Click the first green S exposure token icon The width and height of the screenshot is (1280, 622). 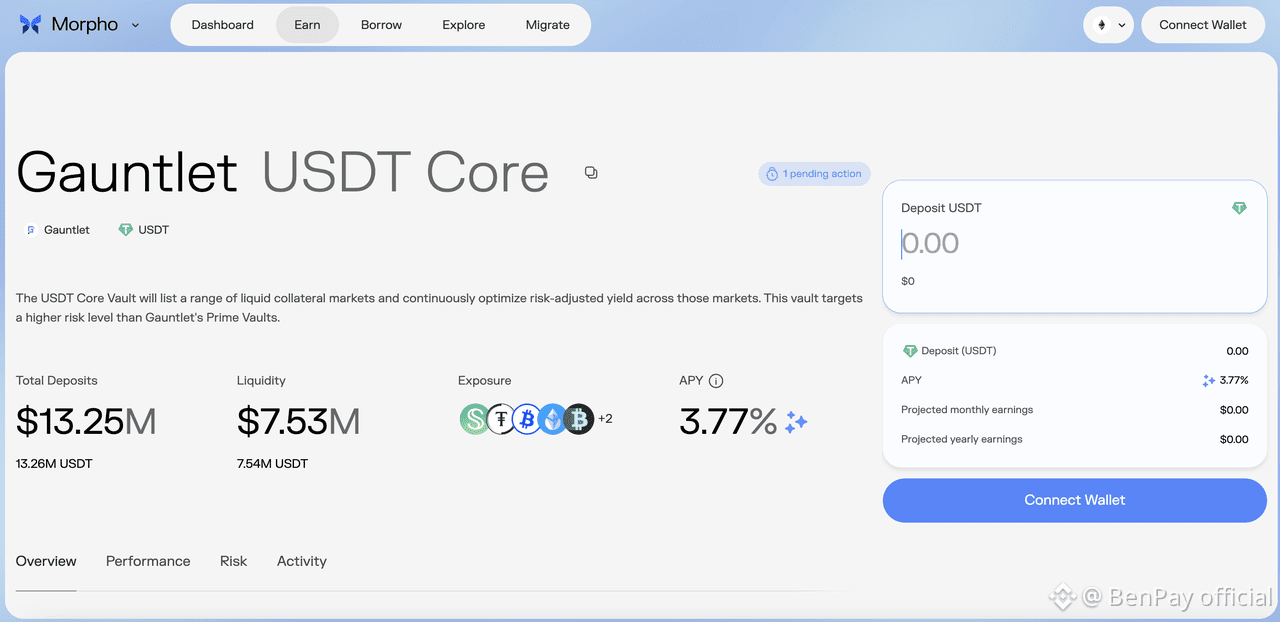pos(474,419)
